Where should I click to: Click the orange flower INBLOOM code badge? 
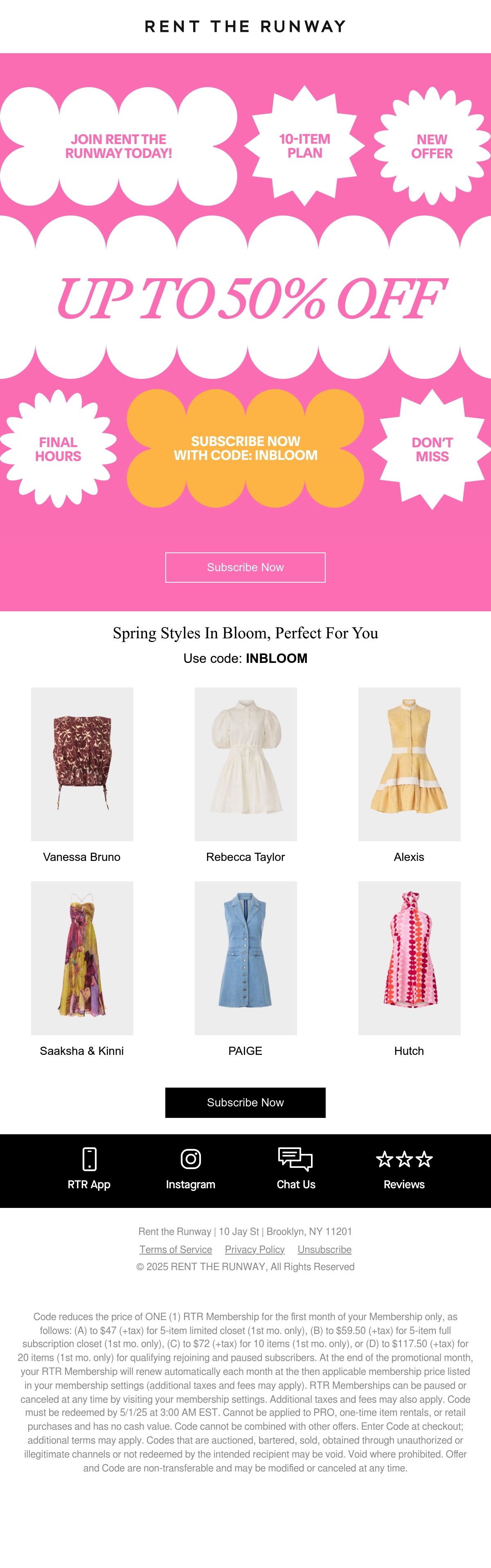pyautogui.click(x=245, y=448)
